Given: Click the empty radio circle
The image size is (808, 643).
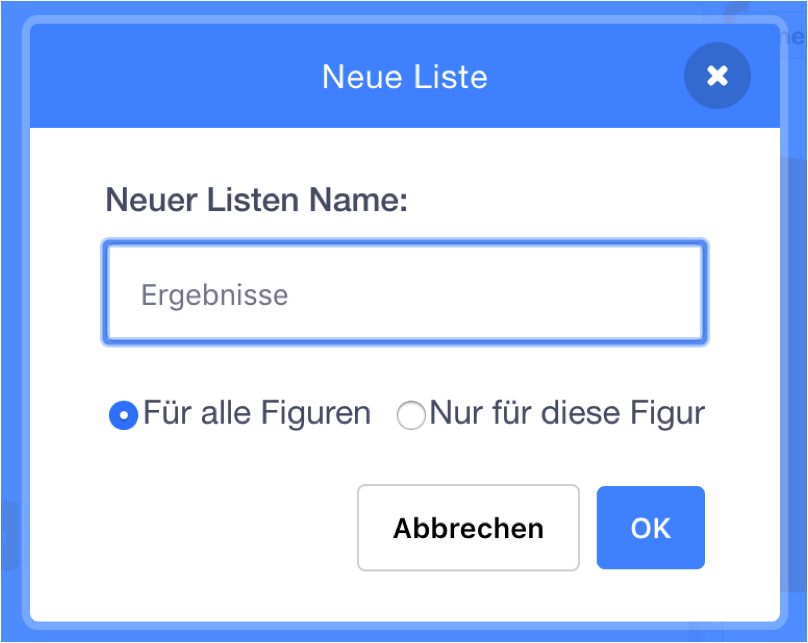Looking at the screenshot, I should click(x=411, y=415).
